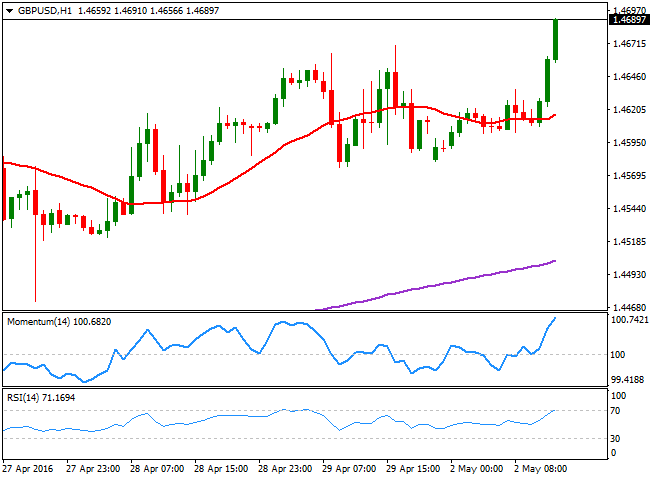
Task: Select the current price tag 1.46897
Action: pos(629,19)
